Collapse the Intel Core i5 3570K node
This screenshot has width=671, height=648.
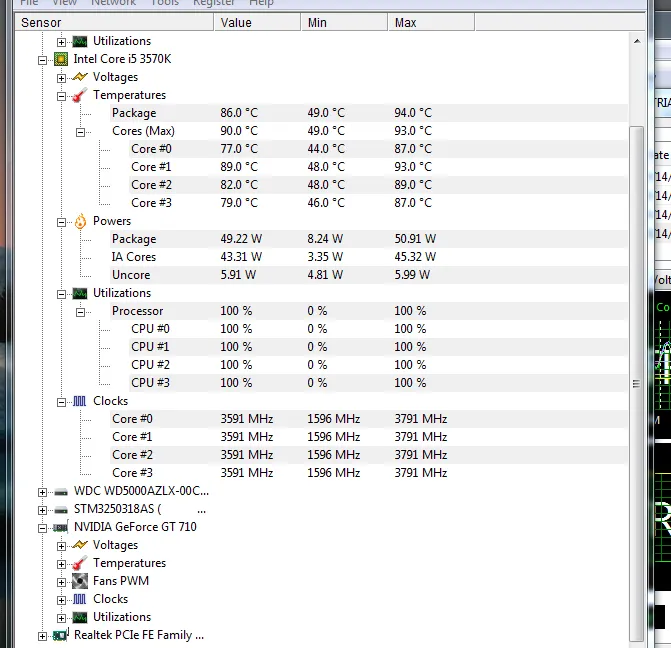pyautogui.click(x=42, y=60)
